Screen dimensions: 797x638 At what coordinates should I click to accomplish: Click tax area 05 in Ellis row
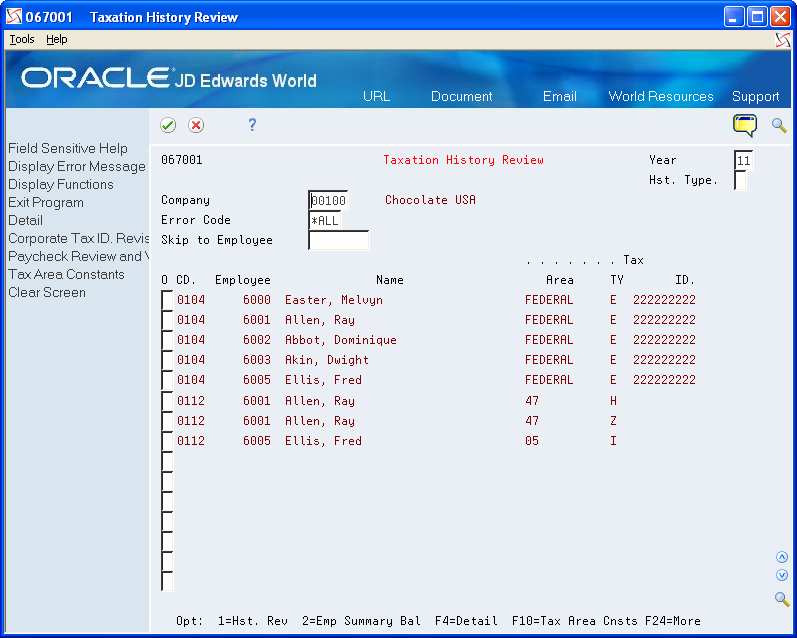point(532,441)
